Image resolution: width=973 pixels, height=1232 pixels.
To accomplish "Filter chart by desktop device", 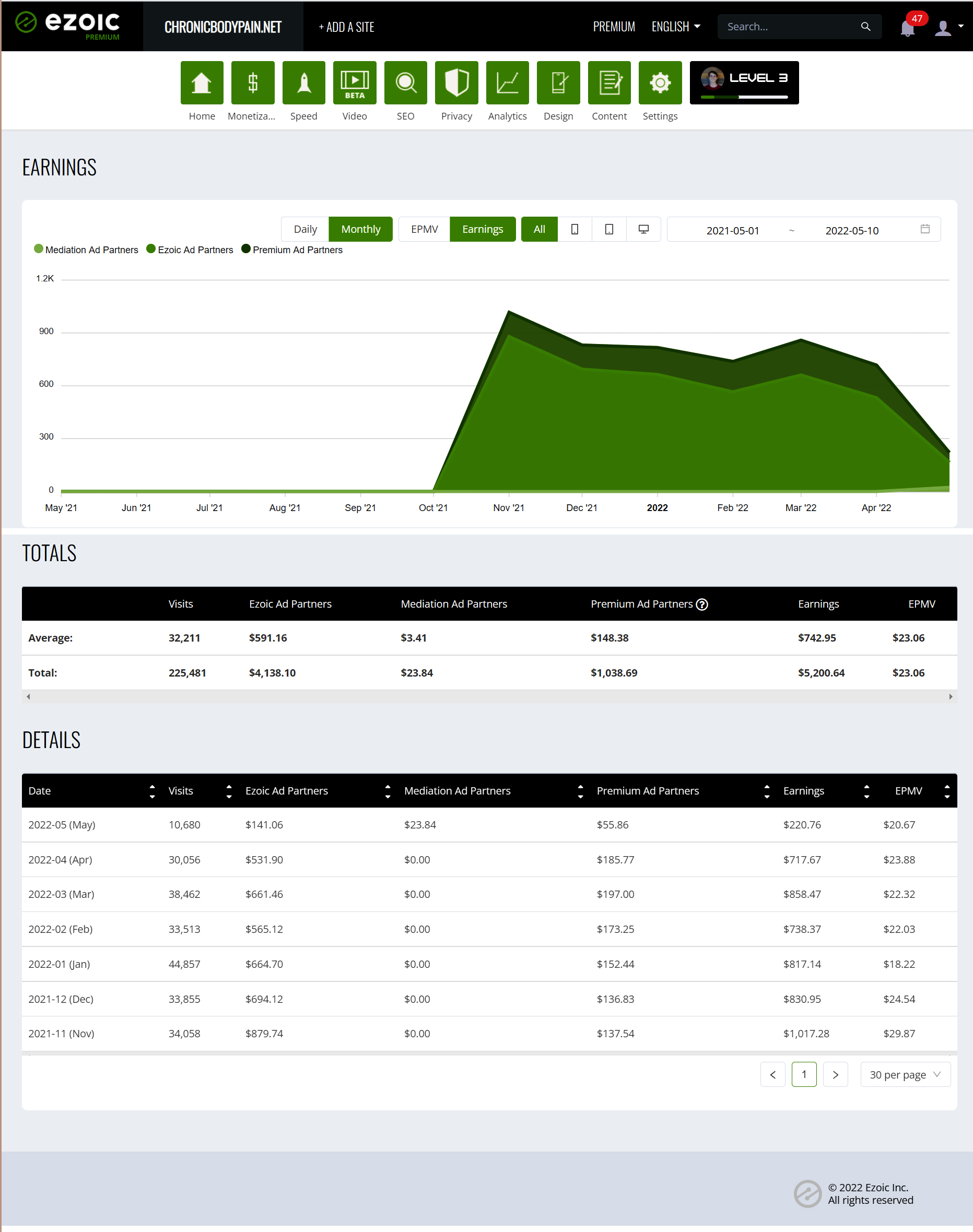I will 643,230.
